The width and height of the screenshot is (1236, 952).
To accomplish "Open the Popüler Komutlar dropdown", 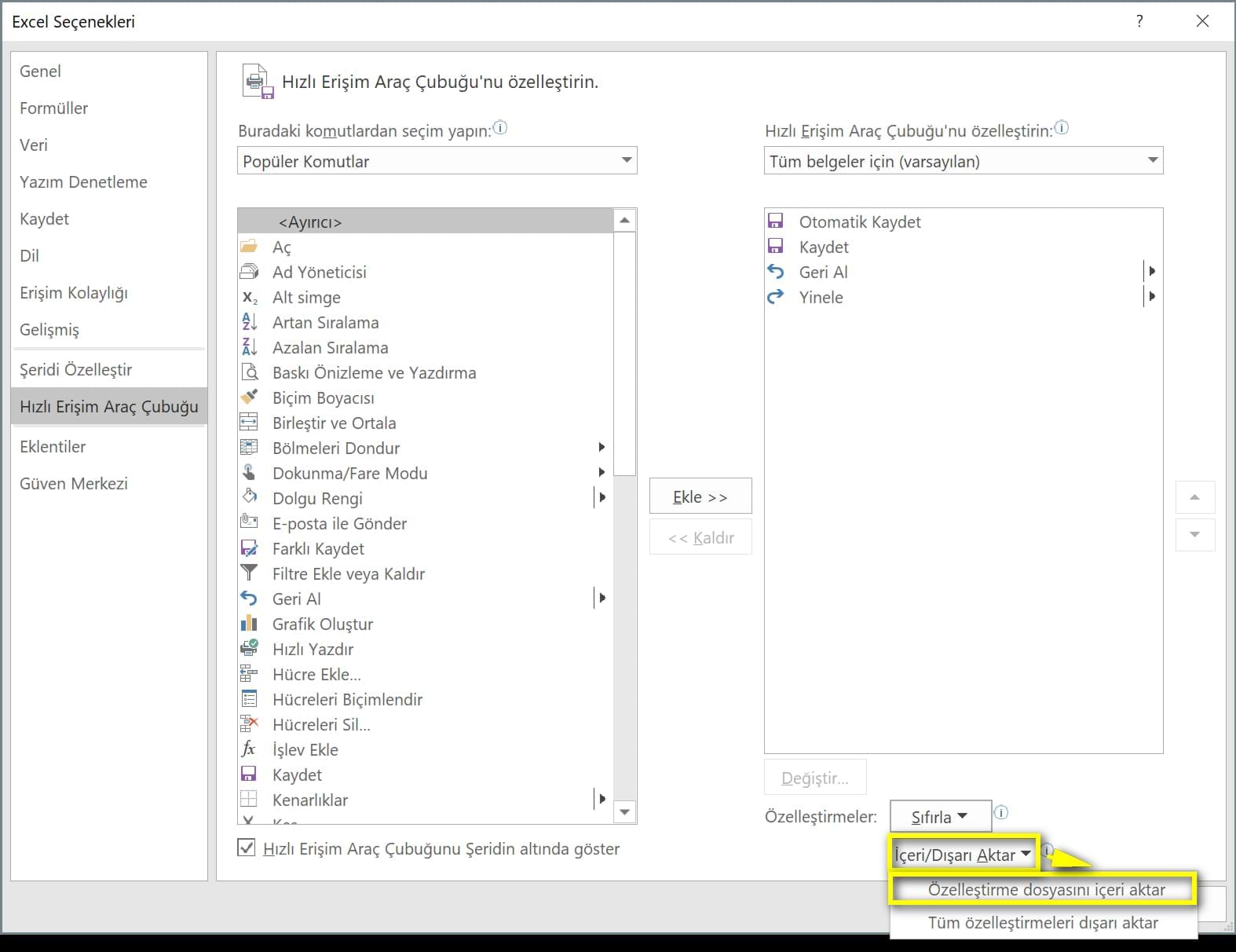I will point(437,161).
